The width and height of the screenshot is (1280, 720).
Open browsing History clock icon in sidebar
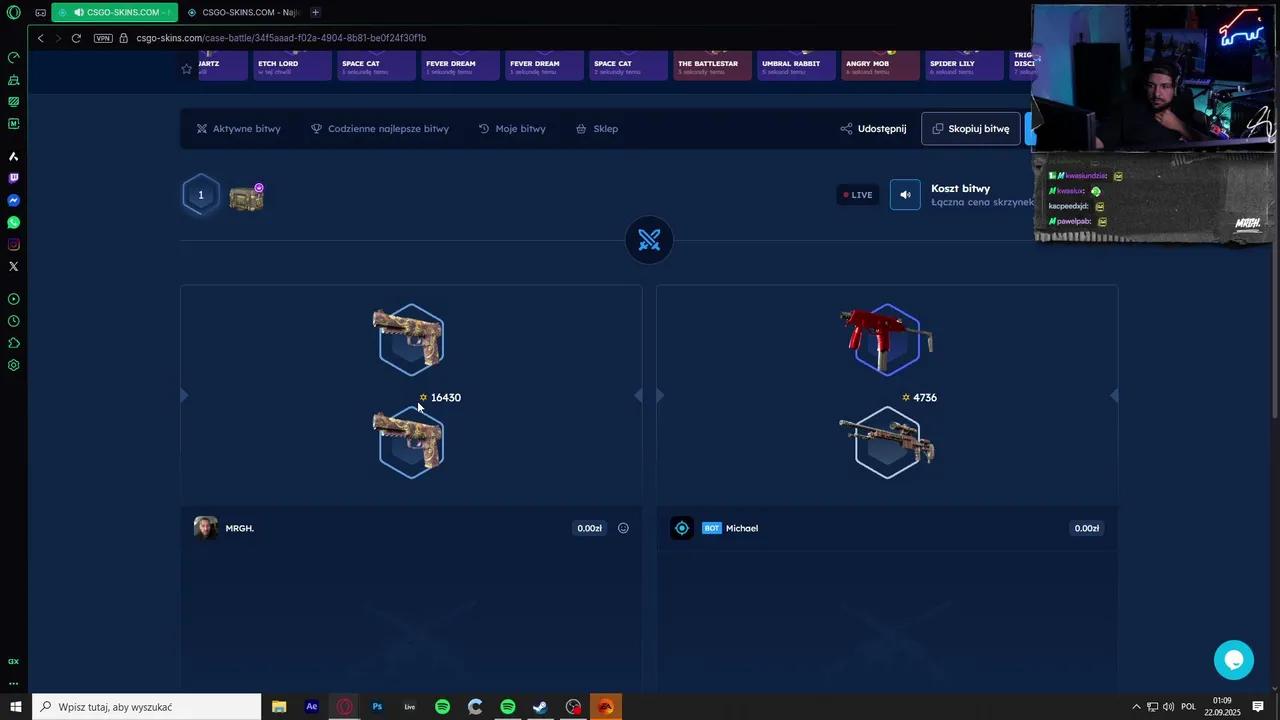point(13,321)
